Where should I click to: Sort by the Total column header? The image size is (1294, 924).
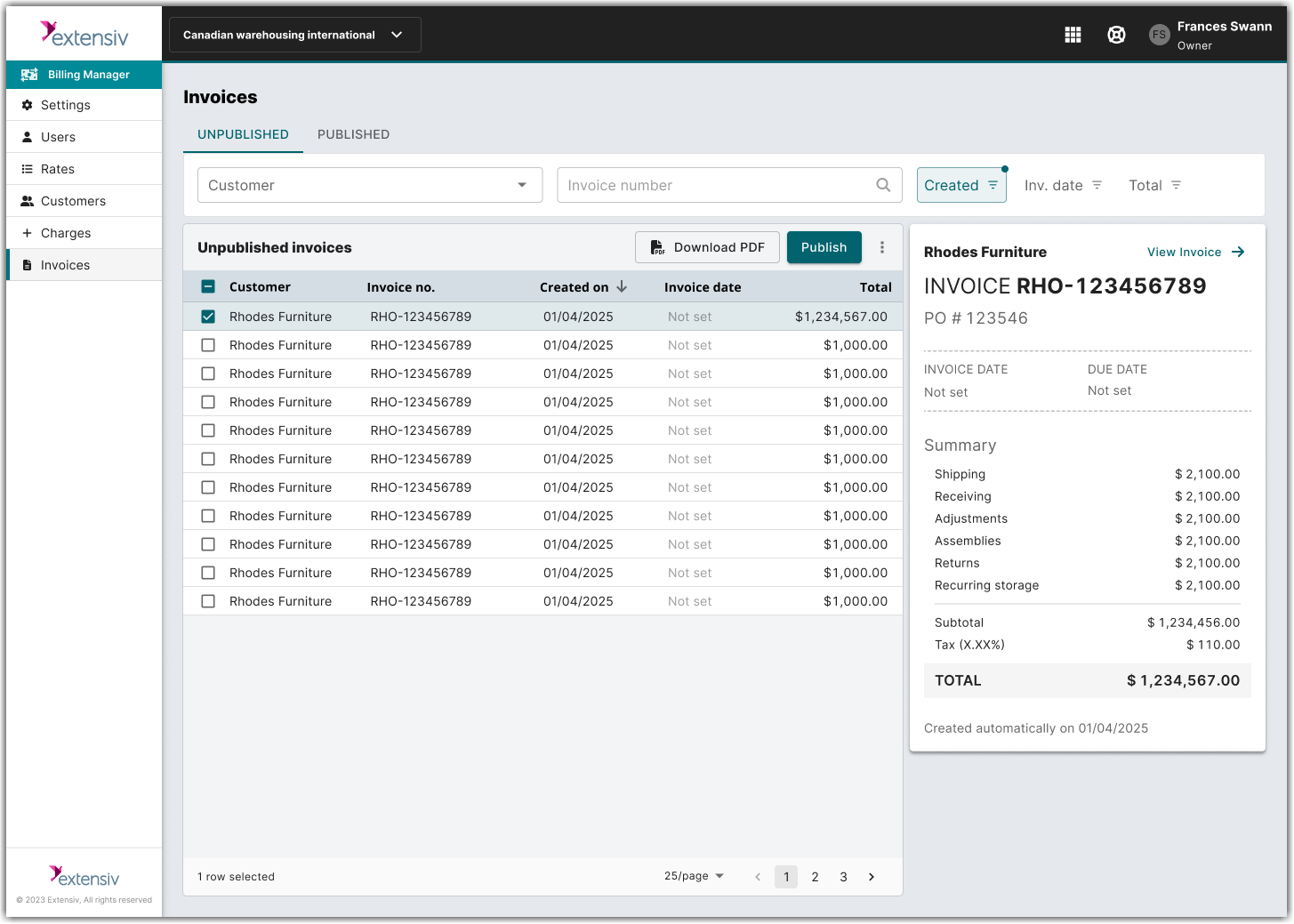(x=875, y=287)
